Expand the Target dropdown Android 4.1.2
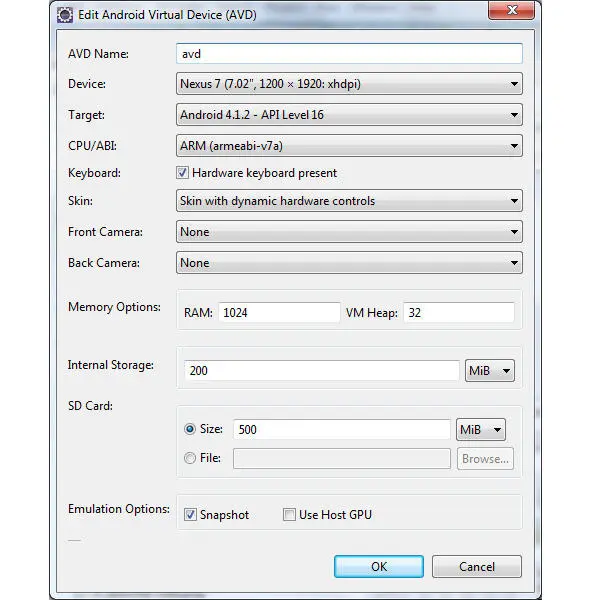Screen dimensions: 591x600 point(349,114)
